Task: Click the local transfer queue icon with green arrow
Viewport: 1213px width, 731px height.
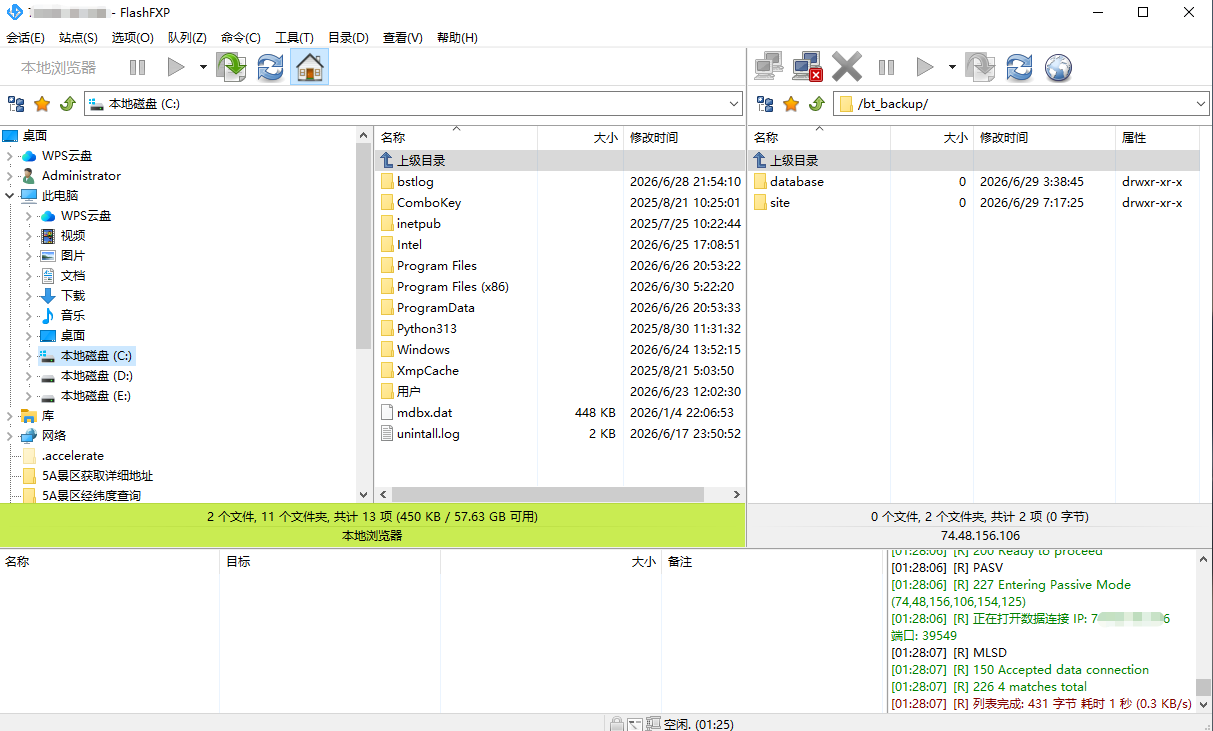Action: point(231,67)
